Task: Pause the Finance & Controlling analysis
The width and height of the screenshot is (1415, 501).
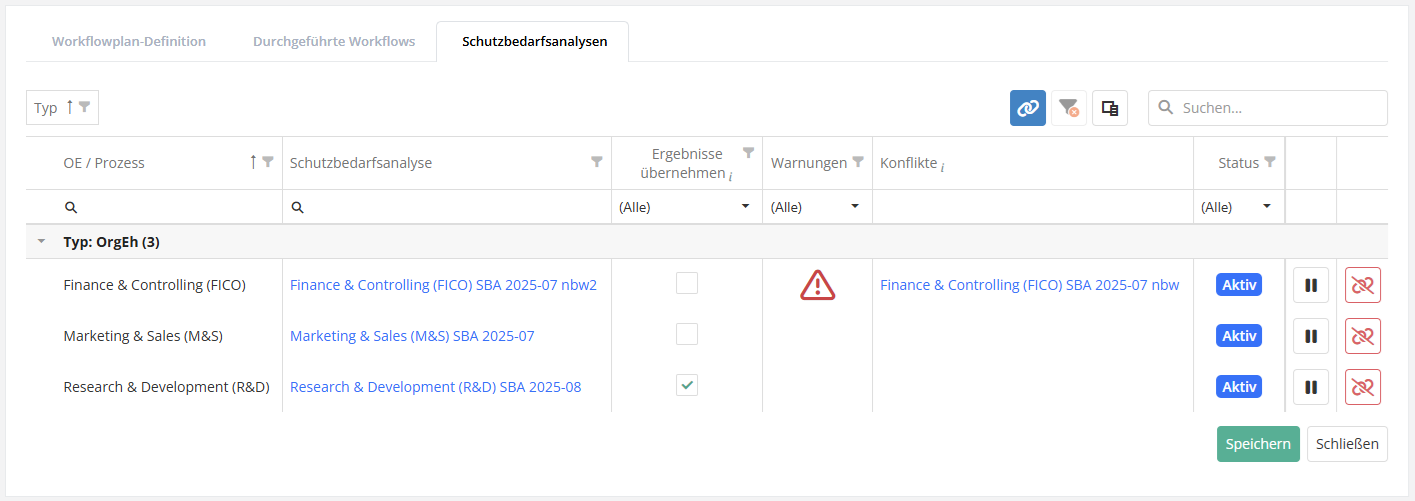Action: 1310,285
